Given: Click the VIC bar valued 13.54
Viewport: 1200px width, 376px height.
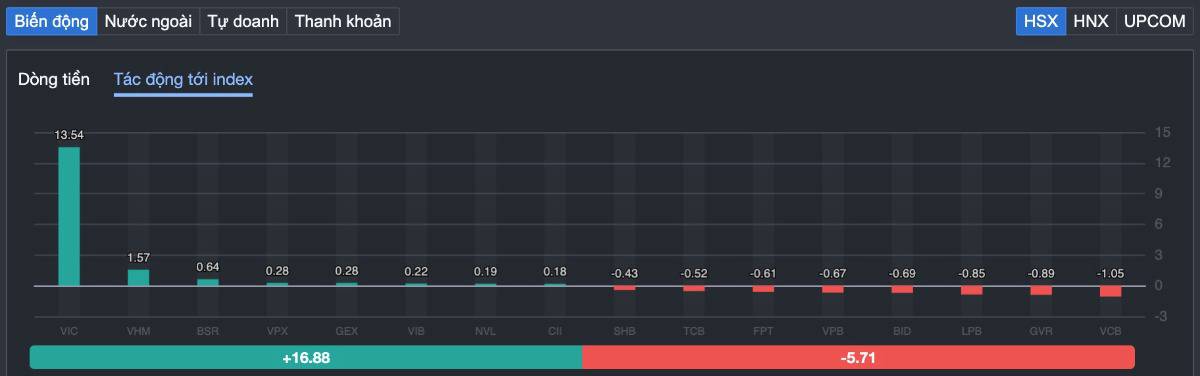Looking at the screenshot, I should (x=69, y=216).
